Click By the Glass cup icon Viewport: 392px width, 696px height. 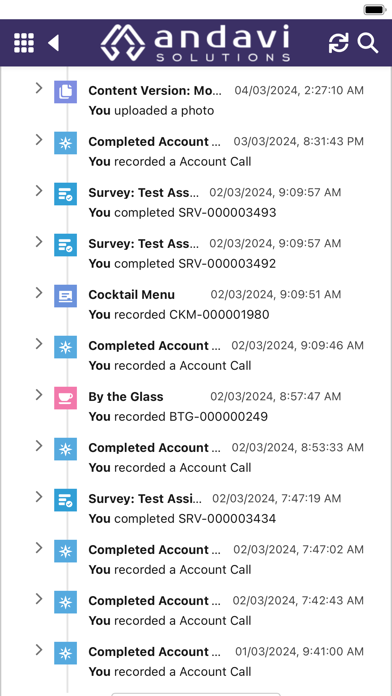point(66,398)
